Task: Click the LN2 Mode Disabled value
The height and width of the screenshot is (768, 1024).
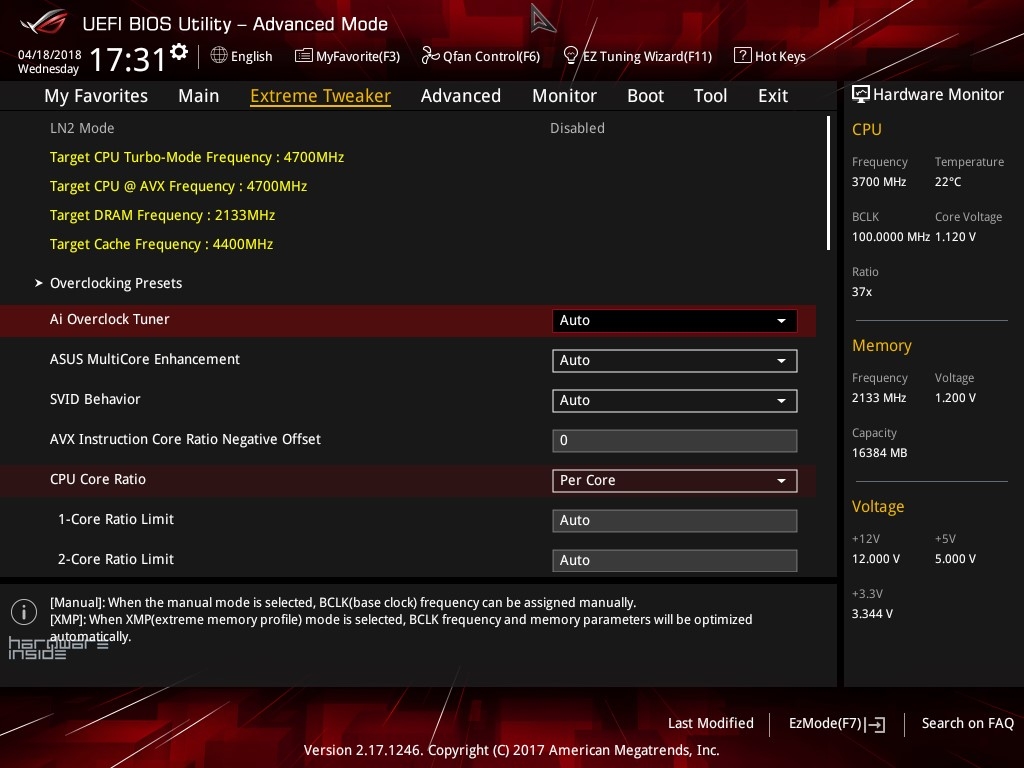Action: pos(577,128)
